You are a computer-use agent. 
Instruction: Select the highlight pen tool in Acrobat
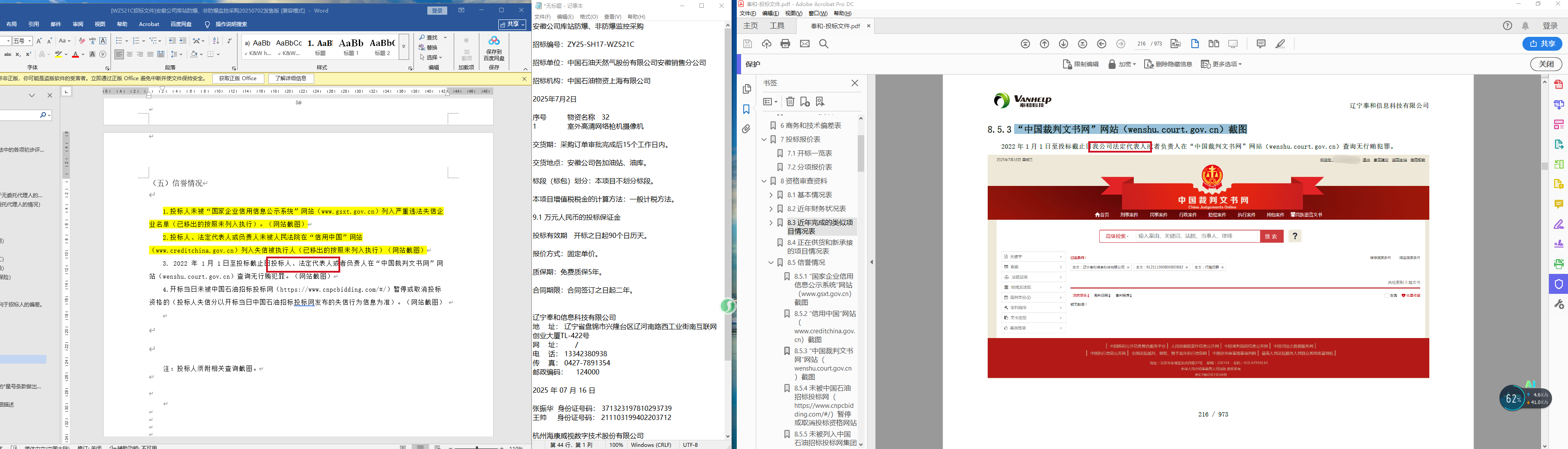1280,44
